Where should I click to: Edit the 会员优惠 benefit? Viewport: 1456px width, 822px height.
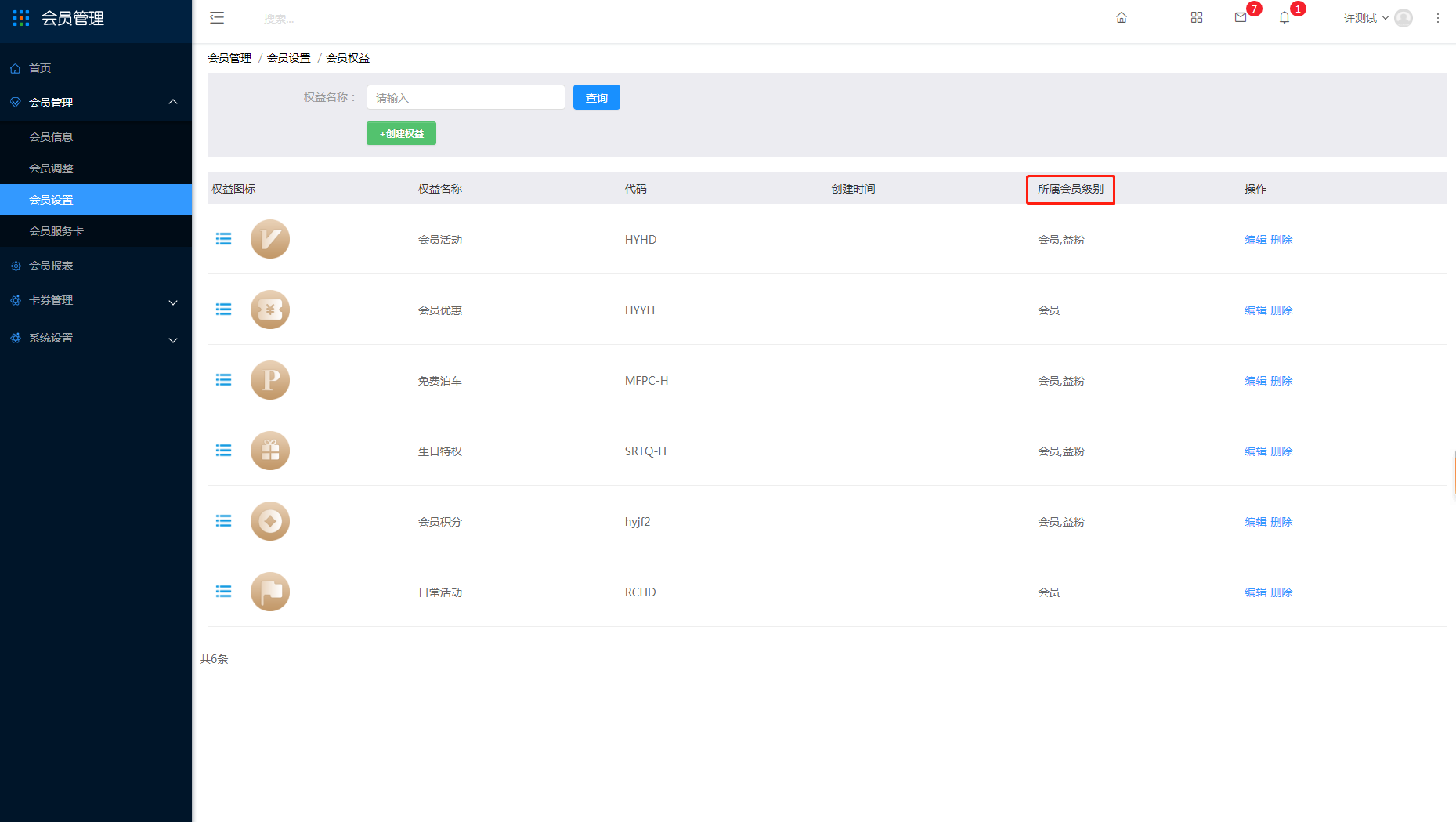point(1255,310)
